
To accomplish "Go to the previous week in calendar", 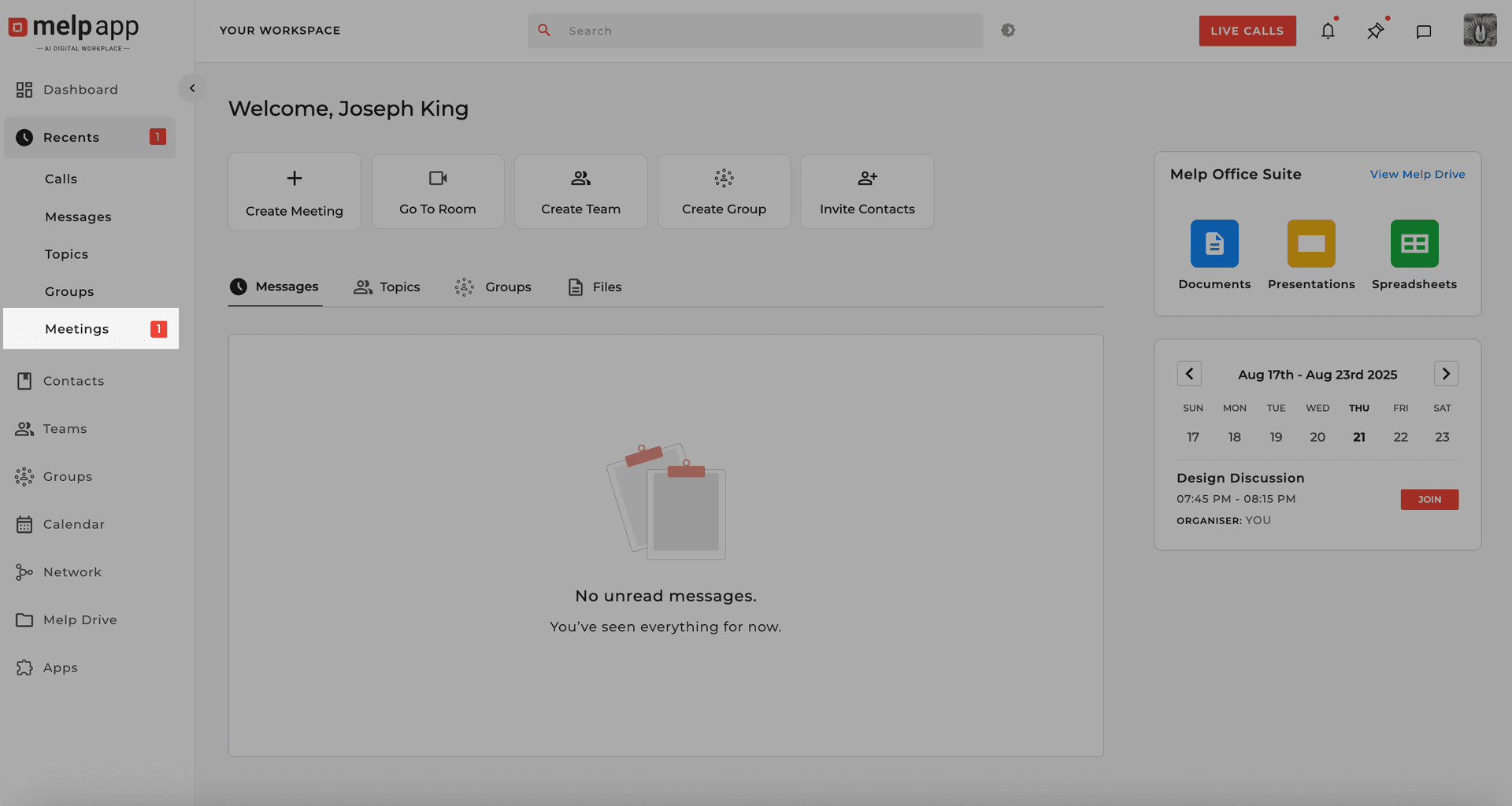I will [x=1189, y=373].
